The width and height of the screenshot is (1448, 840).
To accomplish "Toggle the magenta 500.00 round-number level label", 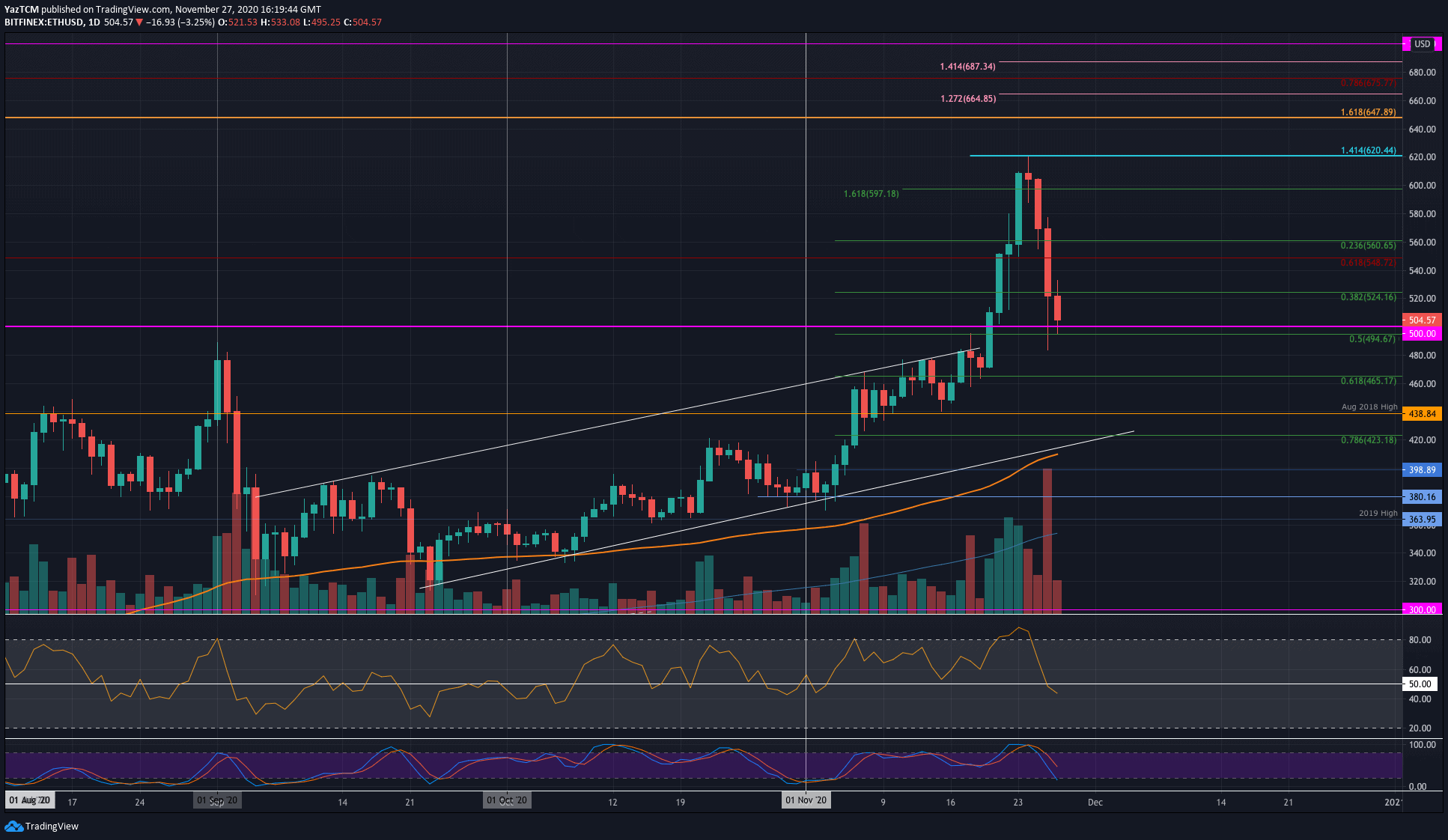I will click(x=1421, y=334).
